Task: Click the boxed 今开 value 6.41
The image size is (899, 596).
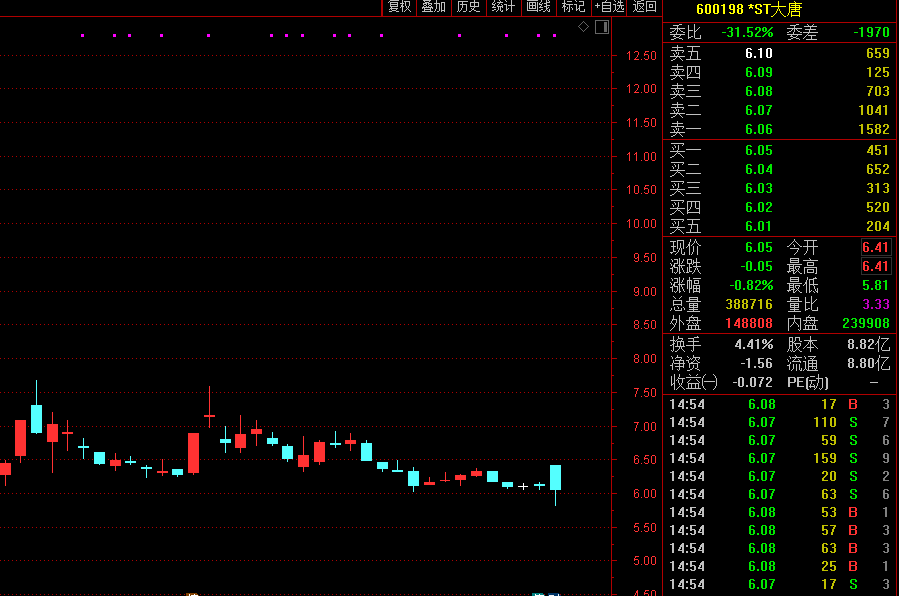Action: click(x=875, y=247)
